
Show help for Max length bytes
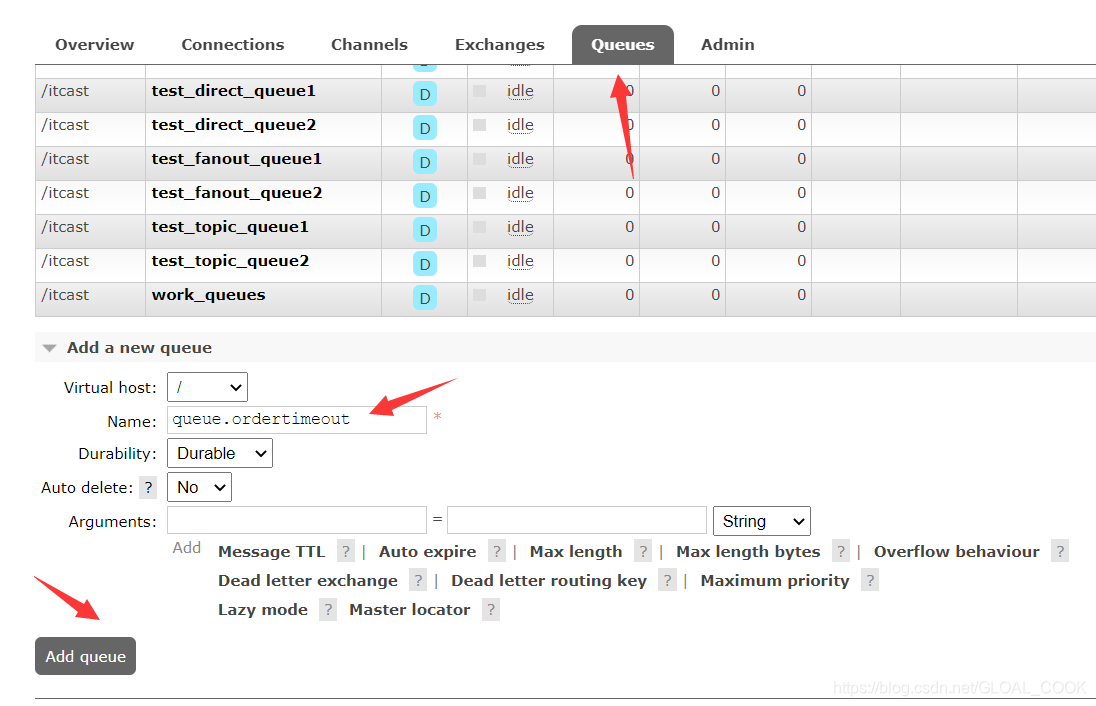(x=841, y=552)
